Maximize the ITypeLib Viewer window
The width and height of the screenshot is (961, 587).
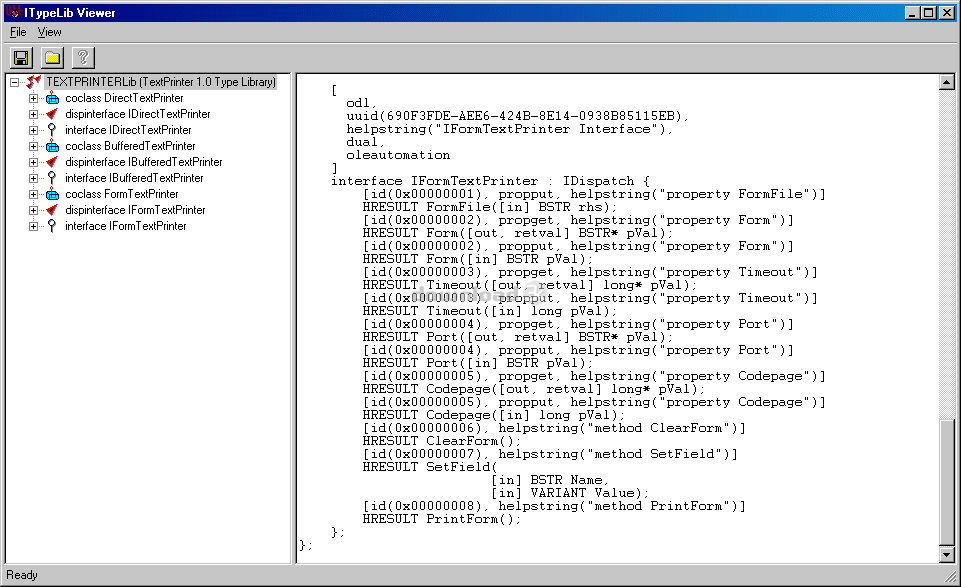point(929,12)
